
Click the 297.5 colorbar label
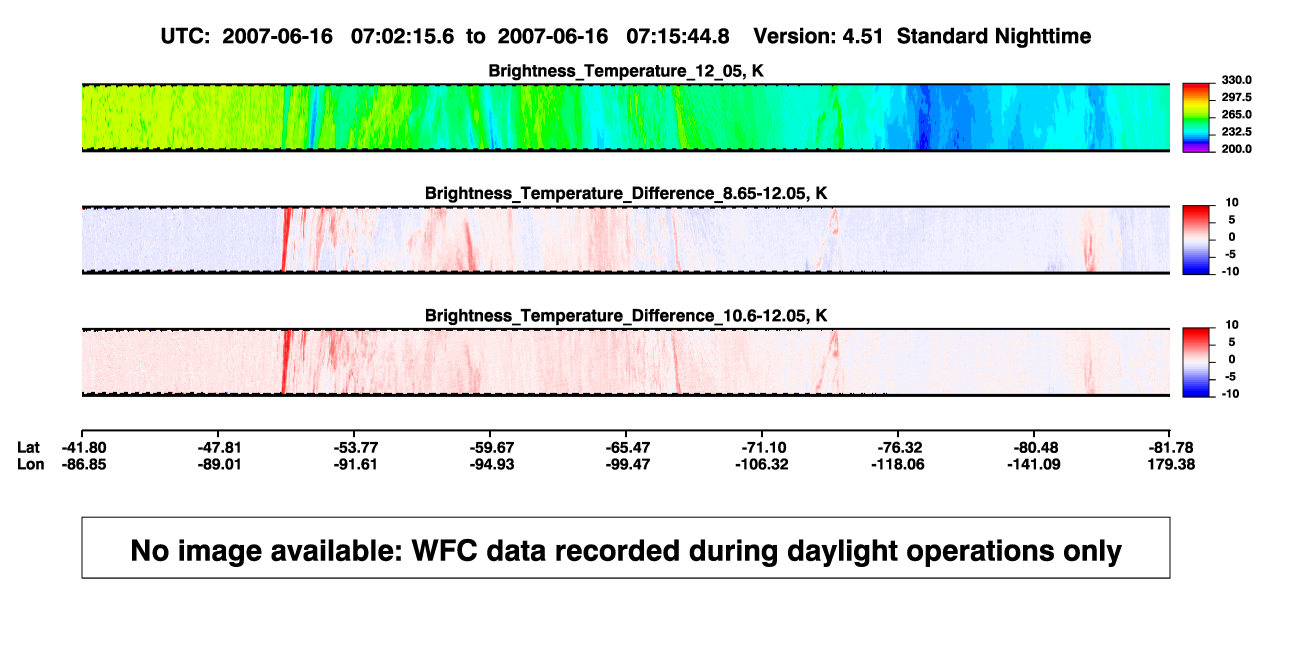point(1237,97)
